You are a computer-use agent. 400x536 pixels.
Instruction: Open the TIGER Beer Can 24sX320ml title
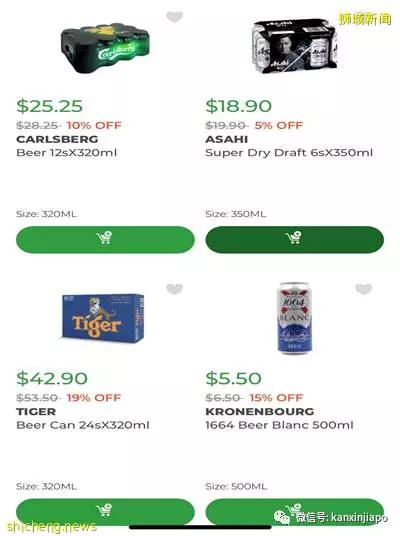pos(83,418)
